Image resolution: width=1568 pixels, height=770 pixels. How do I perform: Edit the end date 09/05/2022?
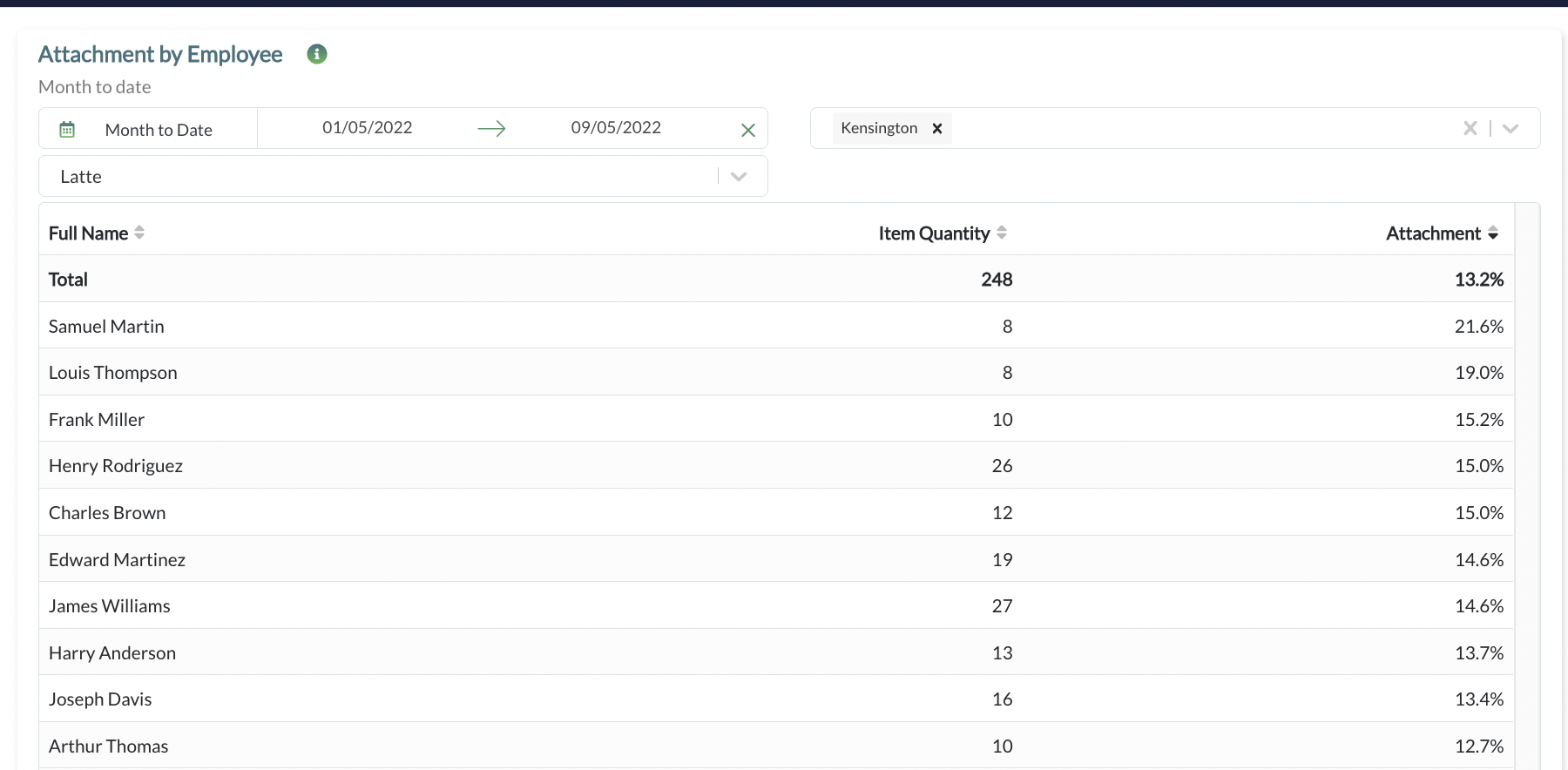pos(616,128)
